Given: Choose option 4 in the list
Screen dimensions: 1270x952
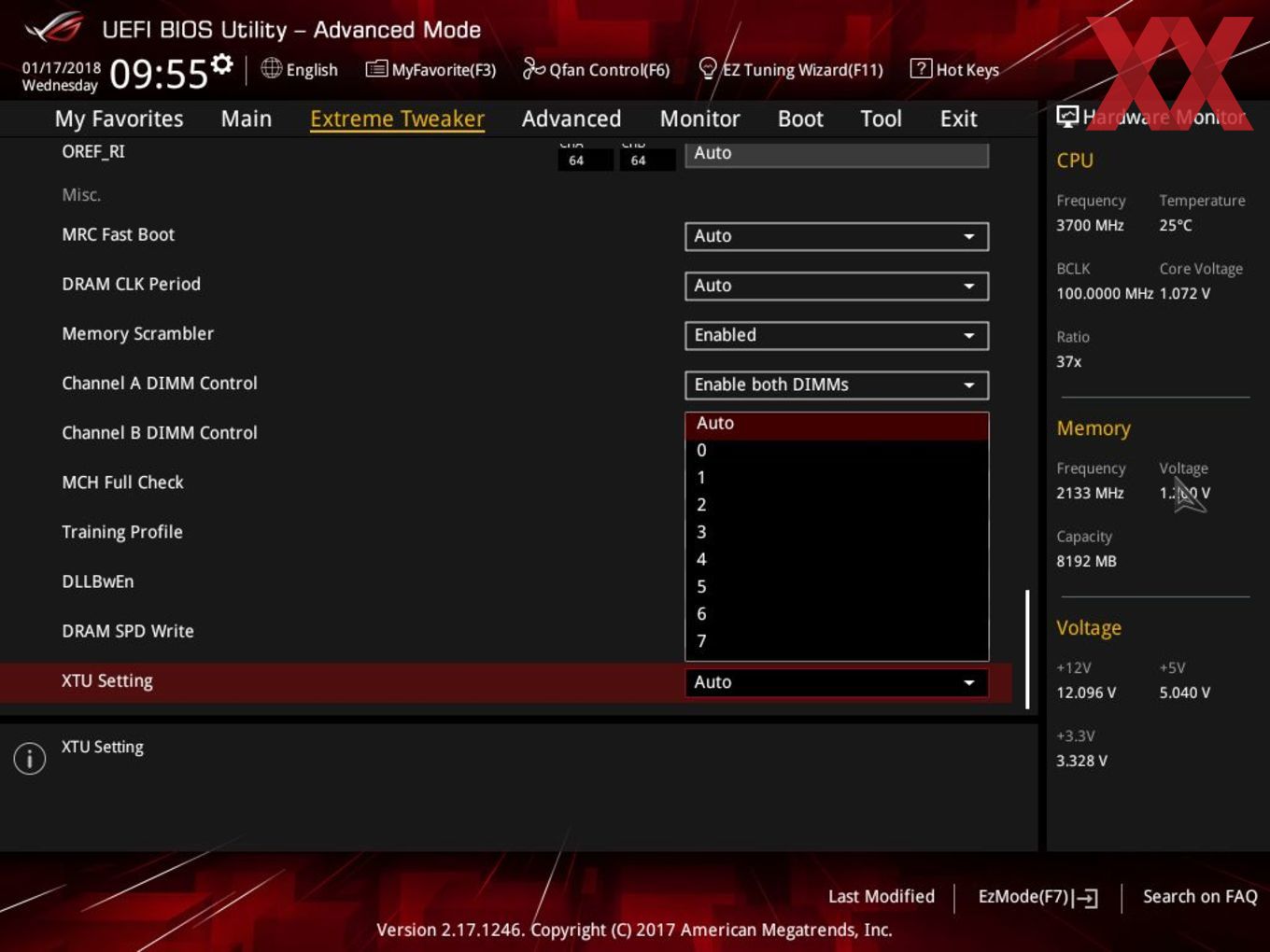Looking at the screenshot, I should click(837, 560).
